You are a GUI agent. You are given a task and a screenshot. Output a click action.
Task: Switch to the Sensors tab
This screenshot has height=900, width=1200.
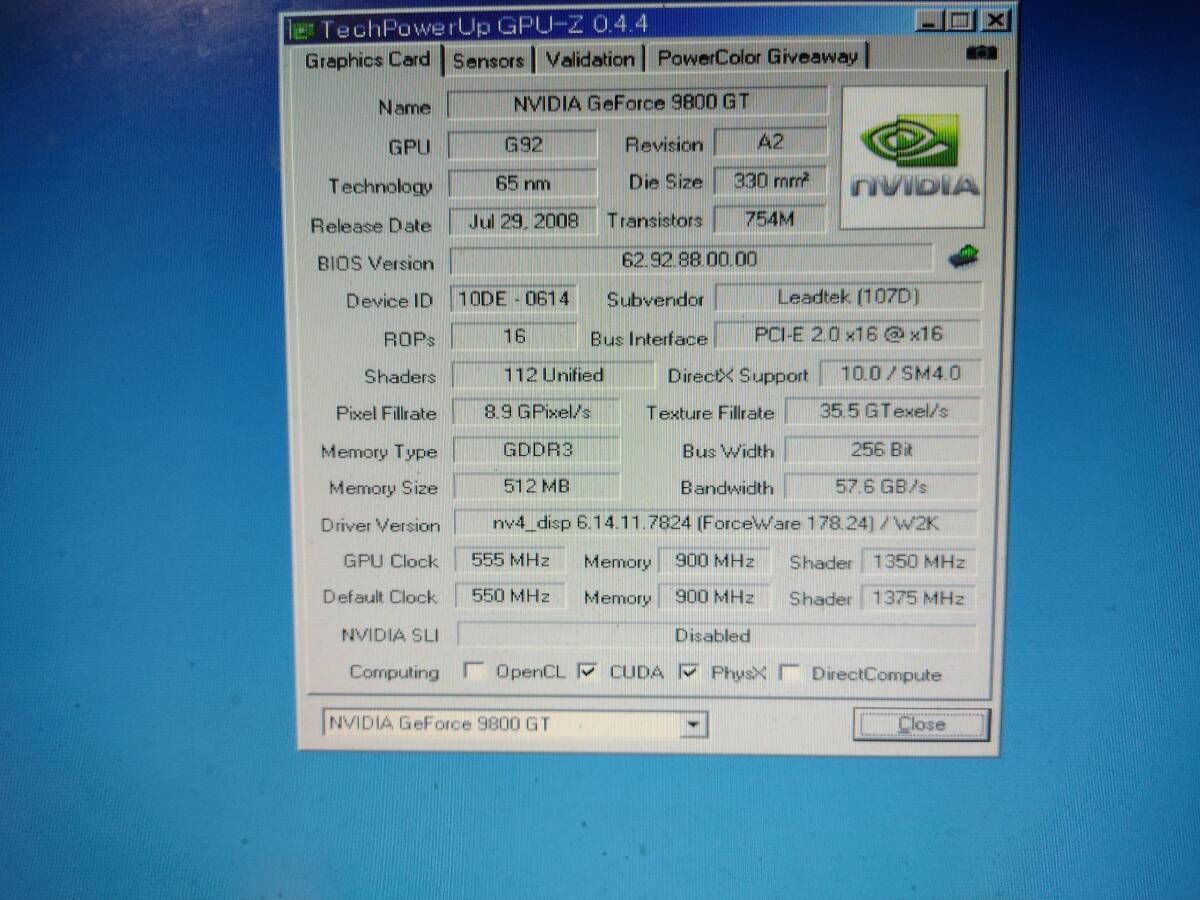click(488, 61)
